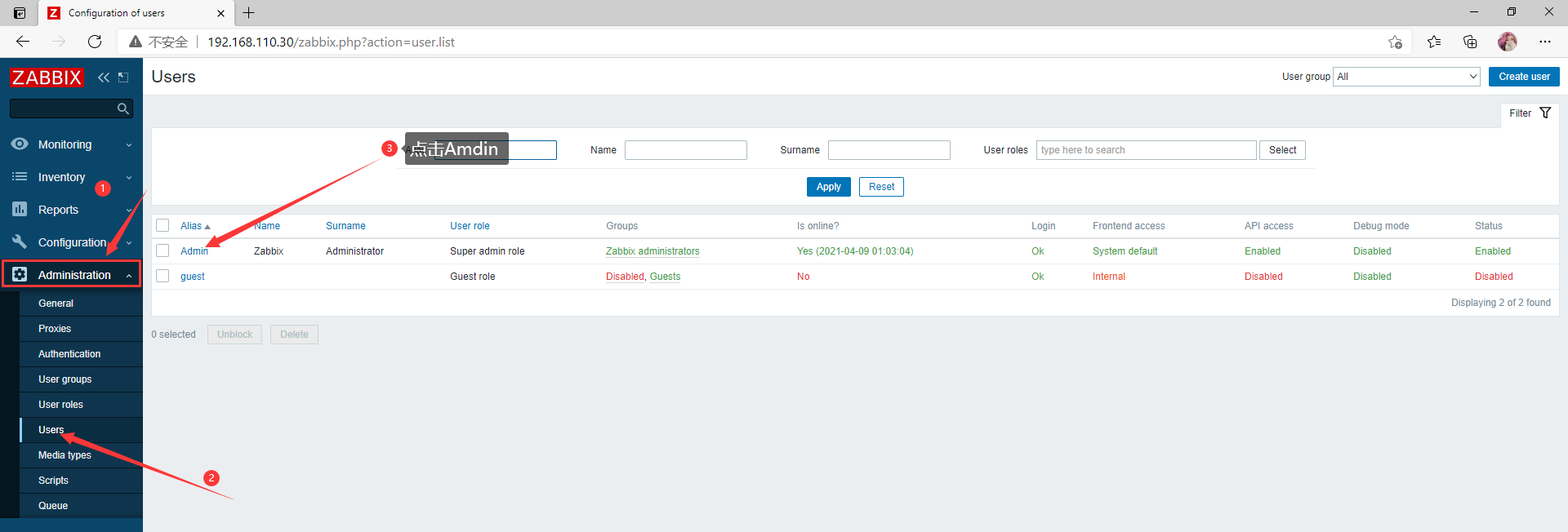Image resolution: width=1568 pixels, height=532 pixels.
Task: Click the User roles search field
Action: tap(1147, 150)
